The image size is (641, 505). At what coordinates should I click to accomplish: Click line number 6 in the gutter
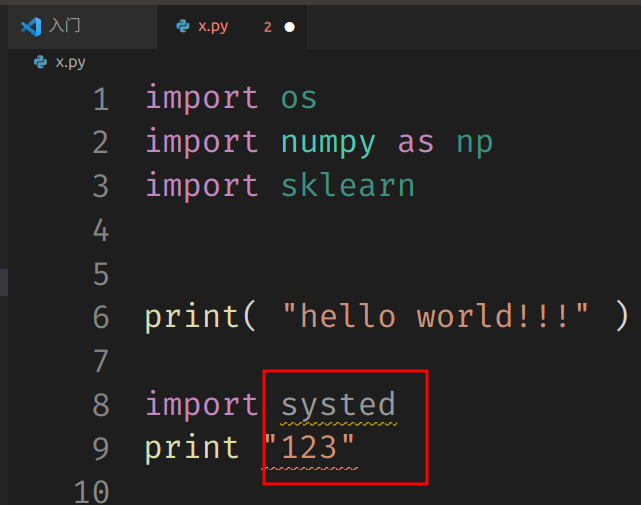(101, 317)
